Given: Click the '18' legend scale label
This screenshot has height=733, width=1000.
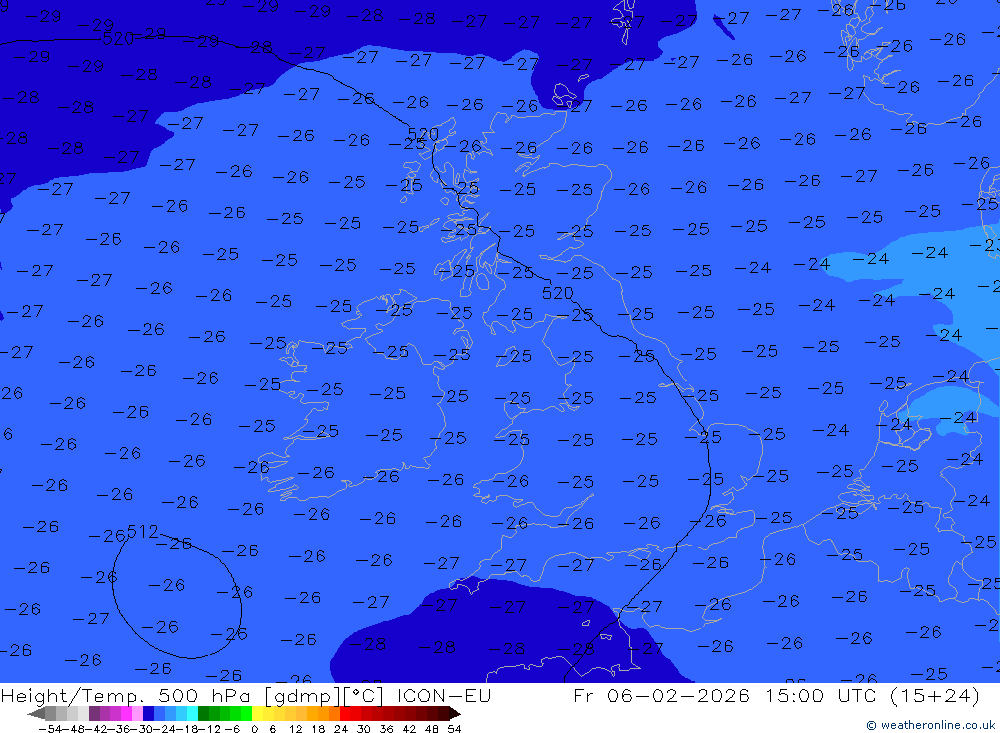Looking at the screenshot, I should click(x=318, y=729).
